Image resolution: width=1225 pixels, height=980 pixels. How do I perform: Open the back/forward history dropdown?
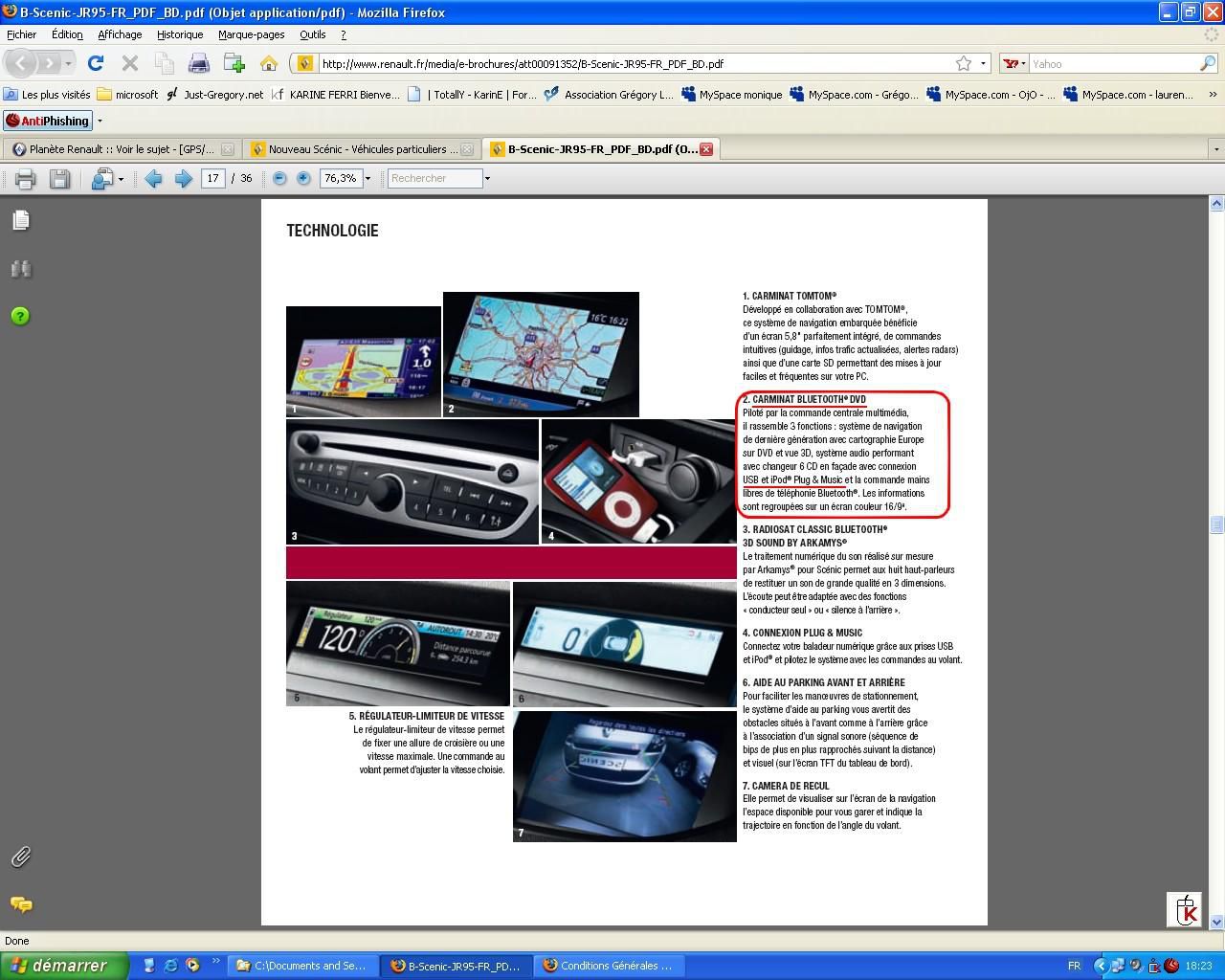[68, 64]
